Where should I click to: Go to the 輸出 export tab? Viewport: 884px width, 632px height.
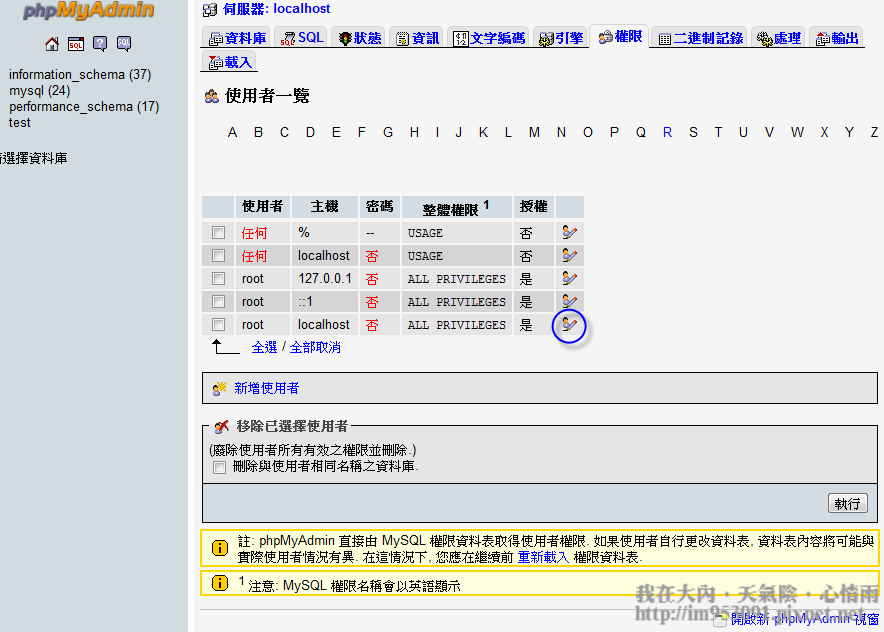[837, 38]
